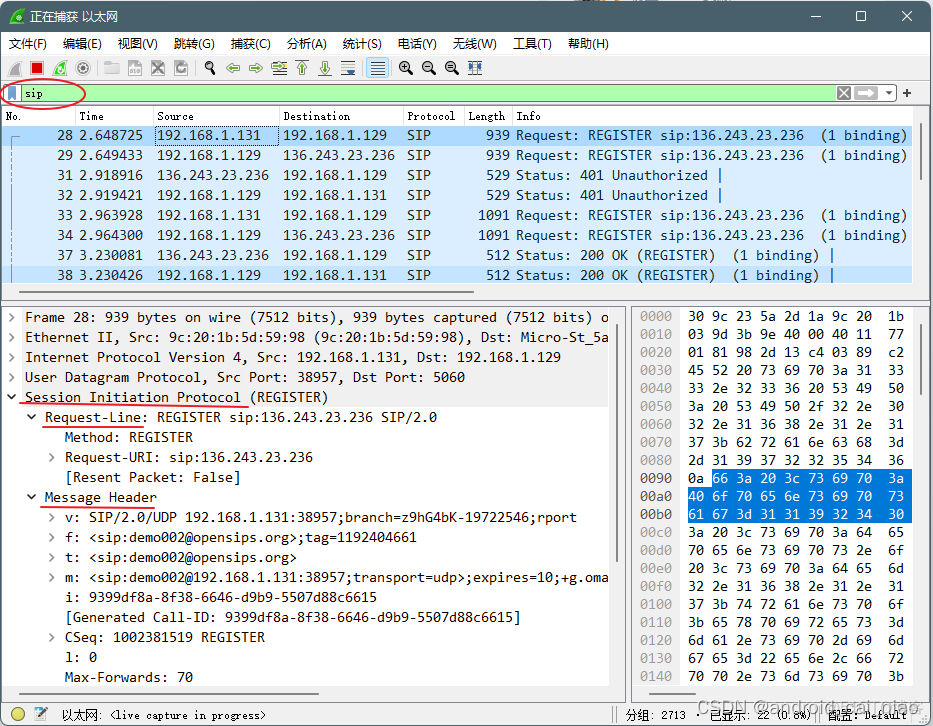This screenshot has height=726, width=933.
Task: Collapse Session Initiation Protocol node
Action: (11, 398)
